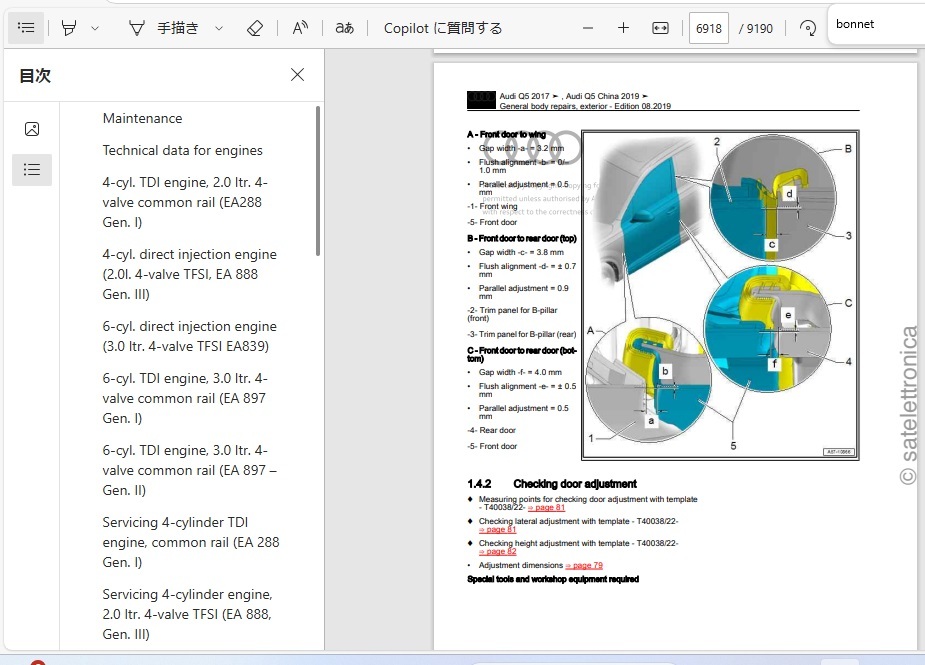Open 6-cyl. direct injection engine EA839 entry
This screenshot has width=925, height=665.
coord(189,336)
